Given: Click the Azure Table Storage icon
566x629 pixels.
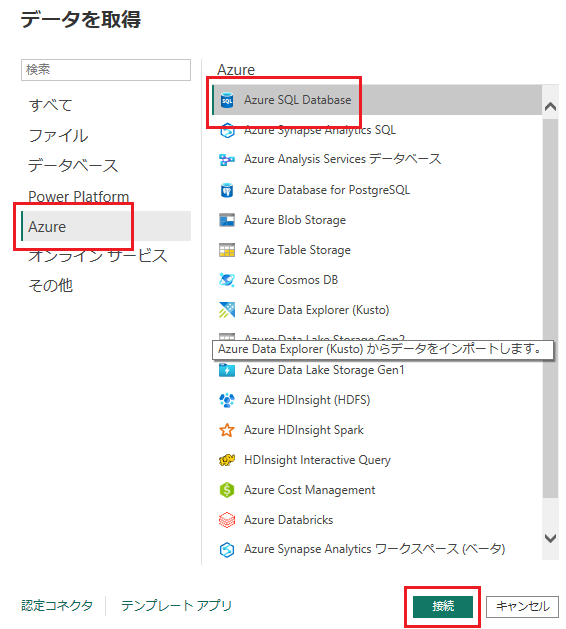Looking at the screenshot, I should 227,250.
